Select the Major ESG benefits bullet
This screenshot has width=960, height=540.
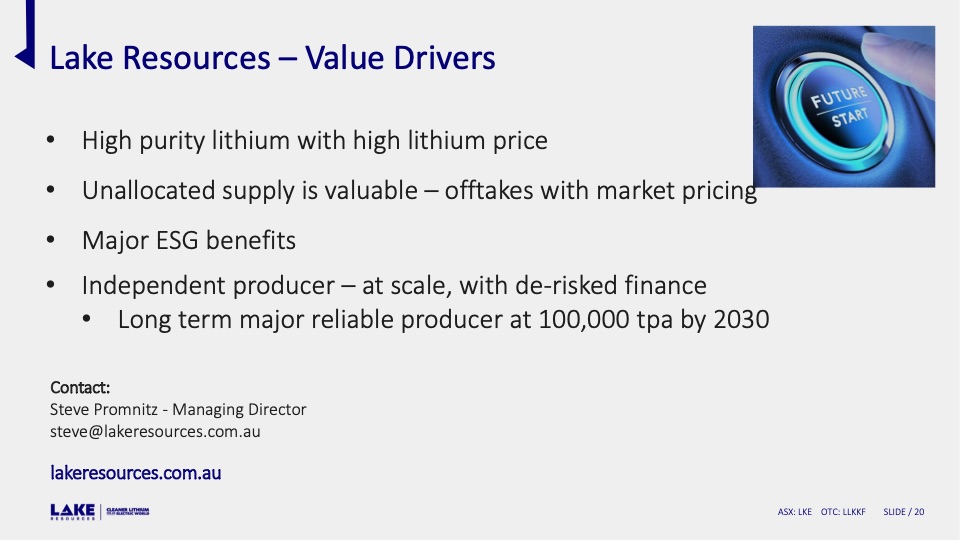[189, 241]
